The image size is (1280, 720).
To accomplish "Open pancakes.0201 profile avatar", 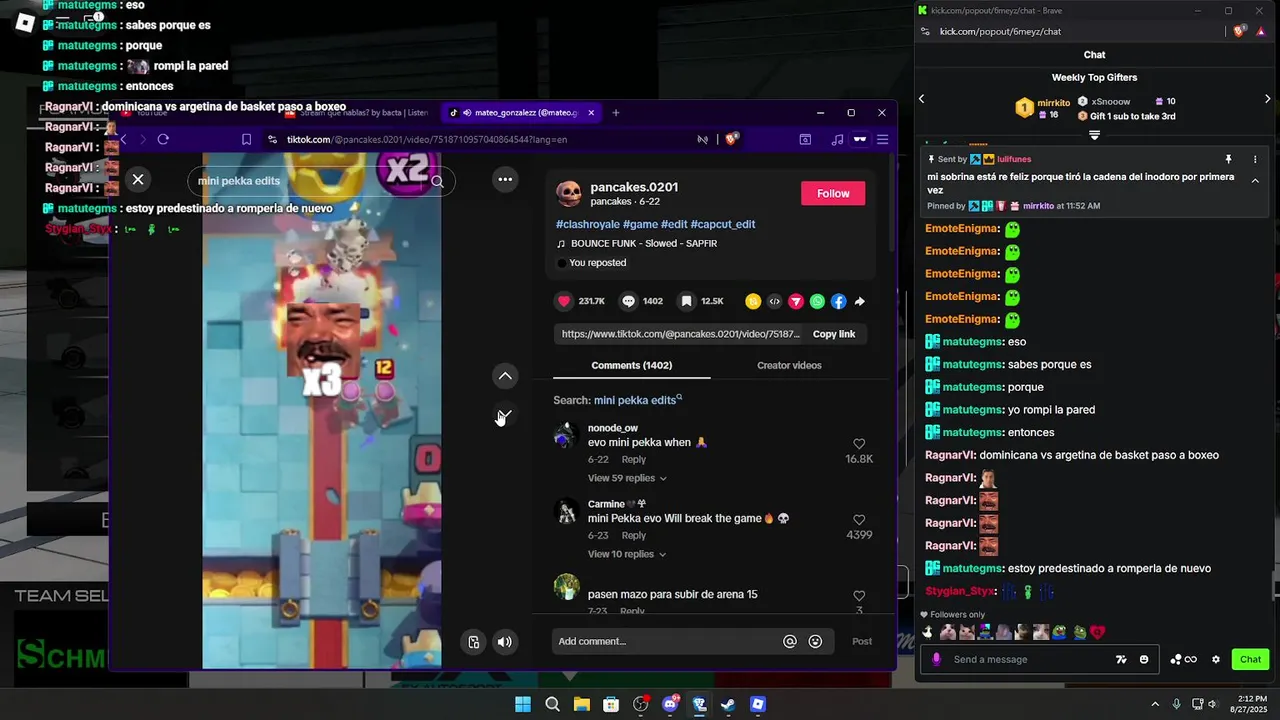I will click(x=568, y=193).
